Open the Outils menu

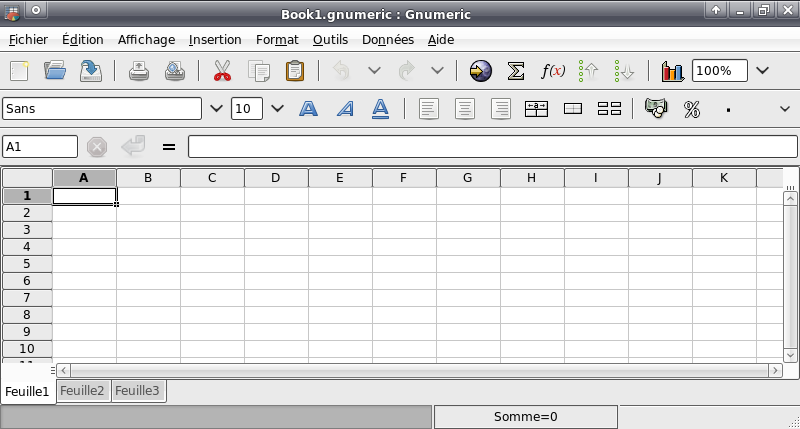[x=330, y=40]
